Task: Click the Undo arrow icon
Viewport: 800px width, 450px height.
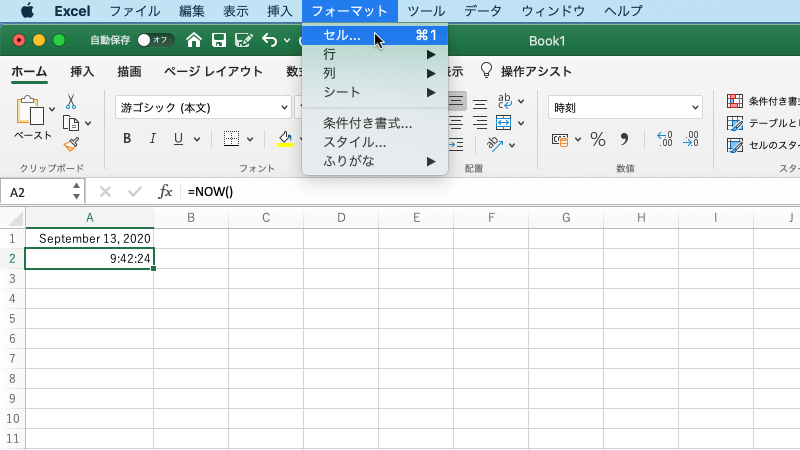Action: (268, 41)
